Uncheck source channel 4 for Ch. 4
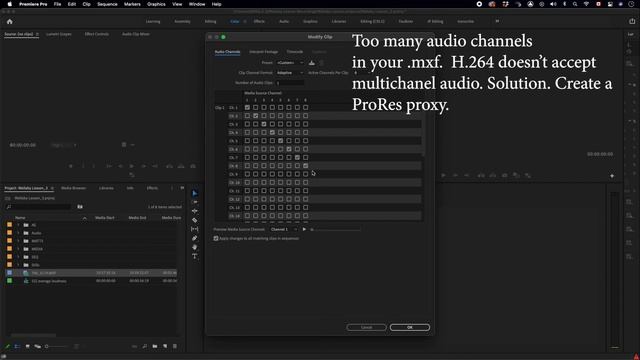Image resolution: width=640 pixels, height=360 pixels. 272,133
